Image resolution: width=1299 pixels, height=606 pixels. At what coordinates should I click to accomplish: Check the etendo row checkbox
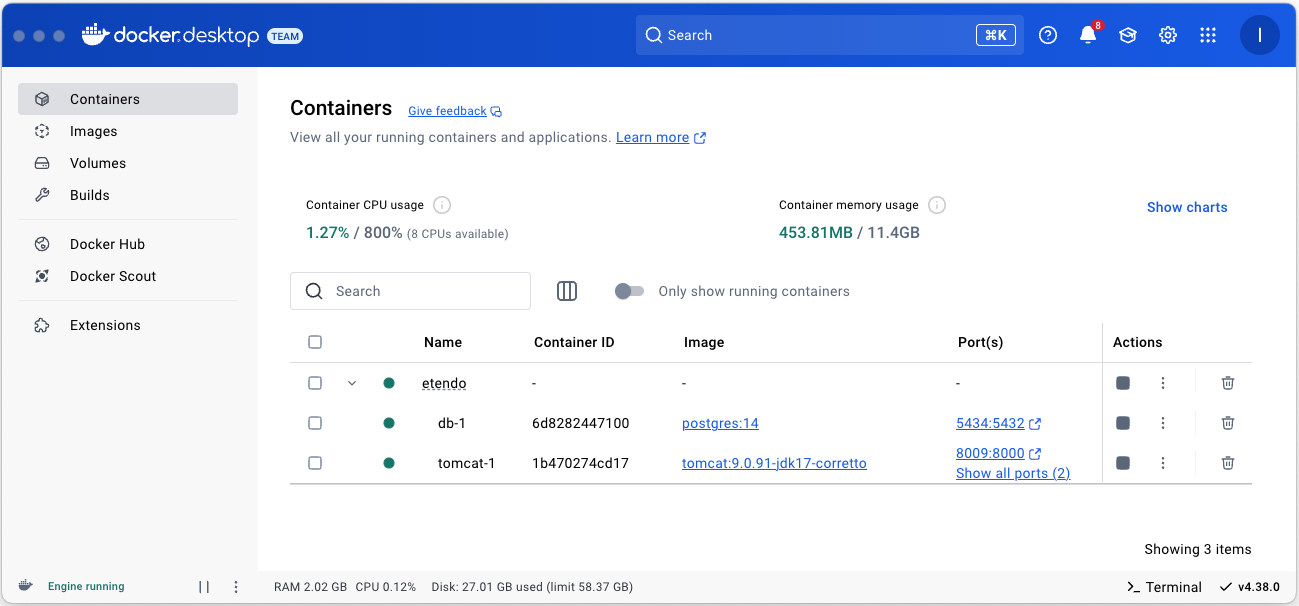tap(315, 383)
